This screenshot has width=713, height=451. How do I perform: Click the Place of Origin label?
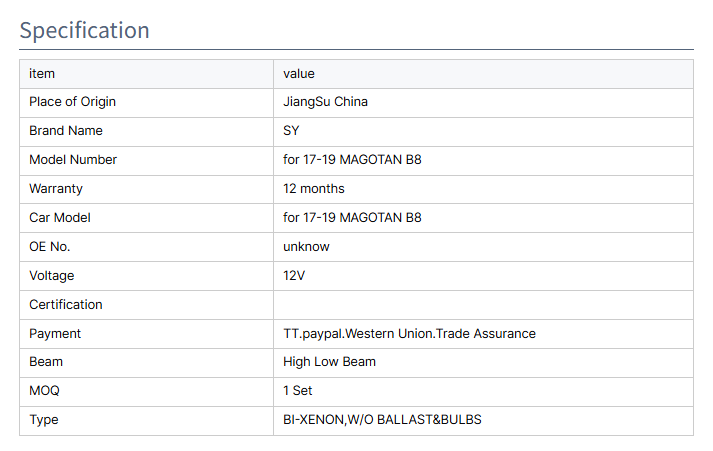click(x=72, y=102)
